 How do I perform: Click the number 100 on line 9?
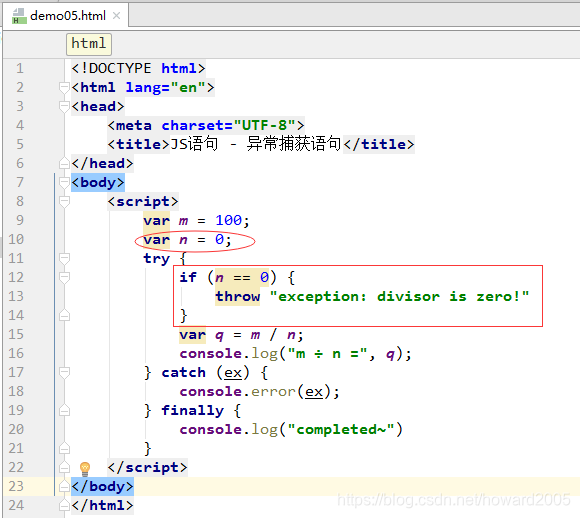tap(229, 221)
